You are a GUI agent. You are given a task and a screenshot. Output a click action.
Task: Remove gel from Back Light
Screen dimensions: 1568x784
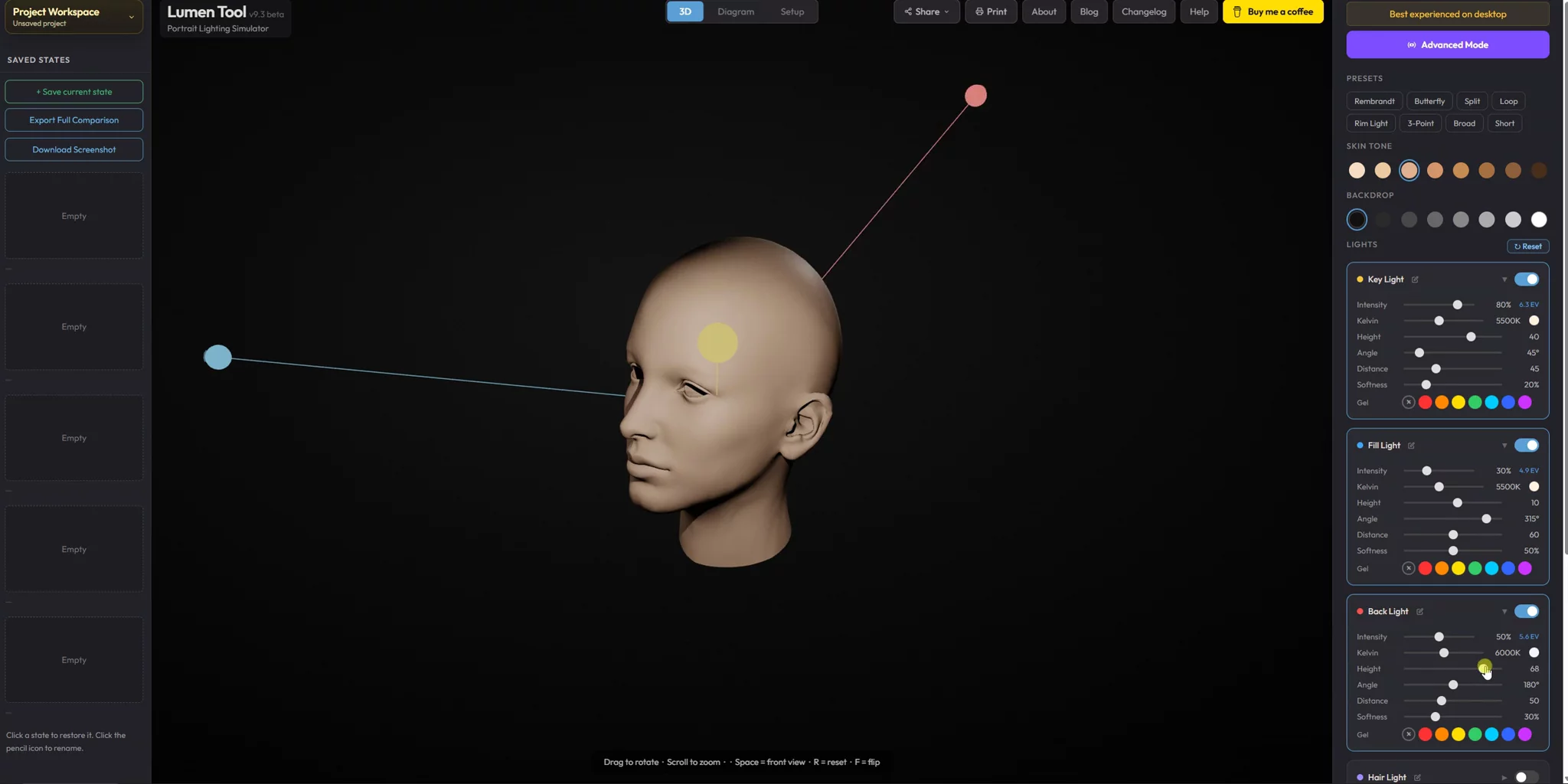tap(1408, 734)
